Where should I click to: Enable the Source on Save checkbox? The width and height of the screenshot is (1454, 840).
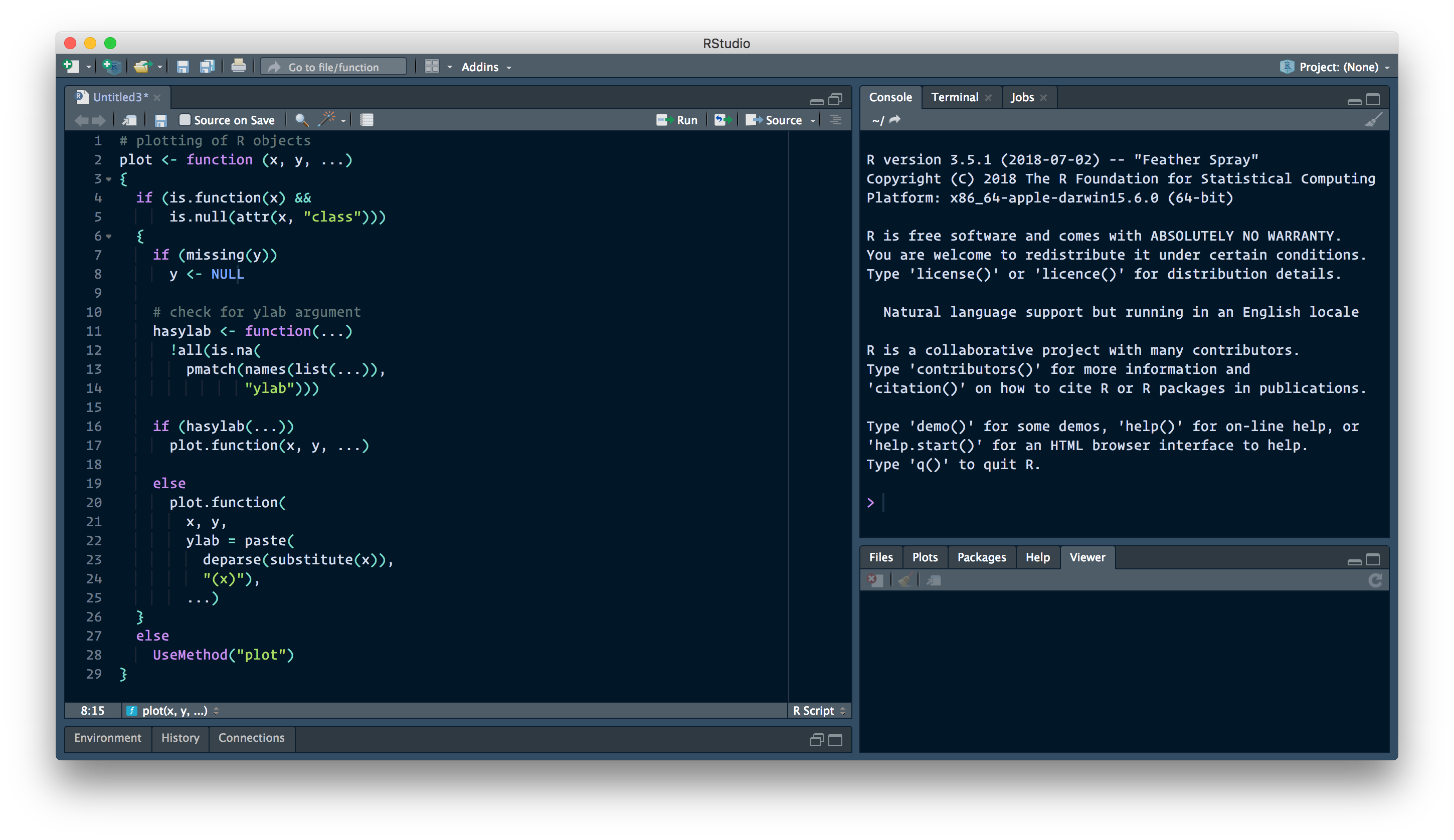[185, 120]
